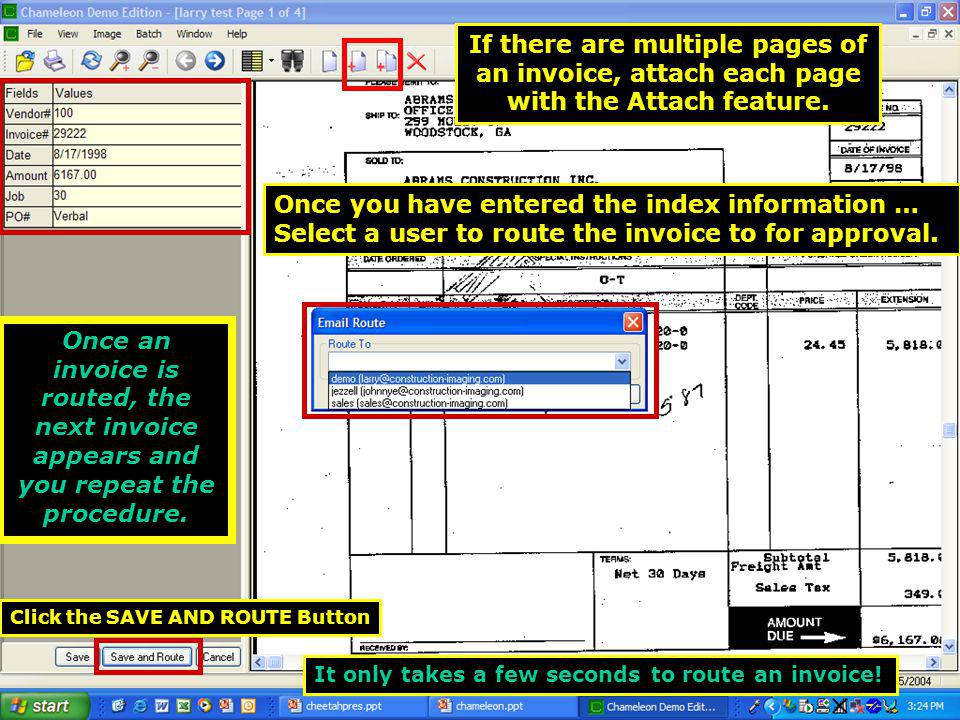The image size is (960, 720).
Task: Go to next page with blue forward arrow
Action: tap(214, 61)
